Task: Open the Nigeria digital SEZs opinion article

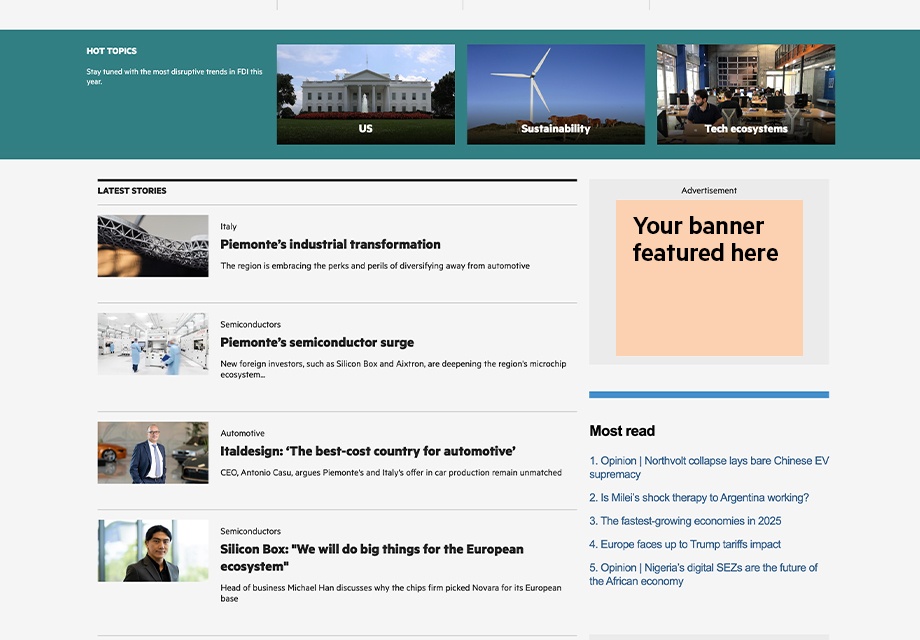Action: tap(704, 573)
